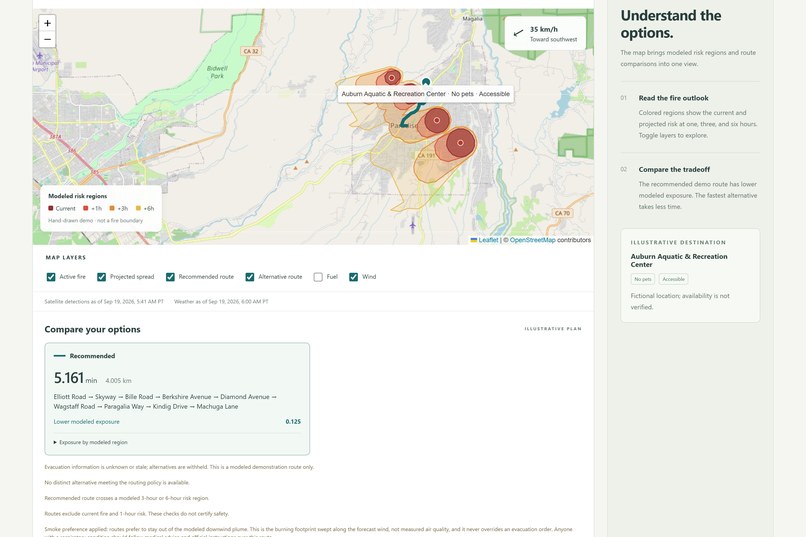Click the airport icon south of Paradise
Viewport: 806px width, 537px height.
412,225
